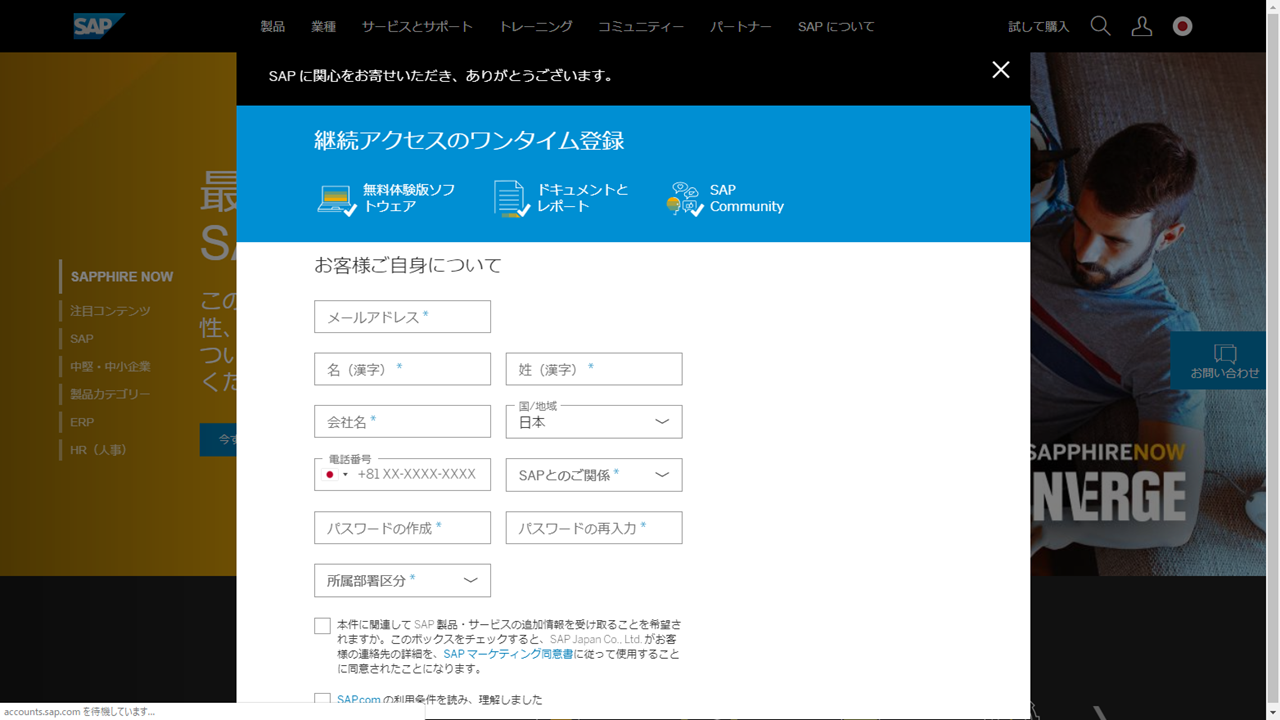Screen dimensions: 1280x720
Task: Enable the SAP 製品・サービス情報受け取り checkbox
Action: pos(322,625)
